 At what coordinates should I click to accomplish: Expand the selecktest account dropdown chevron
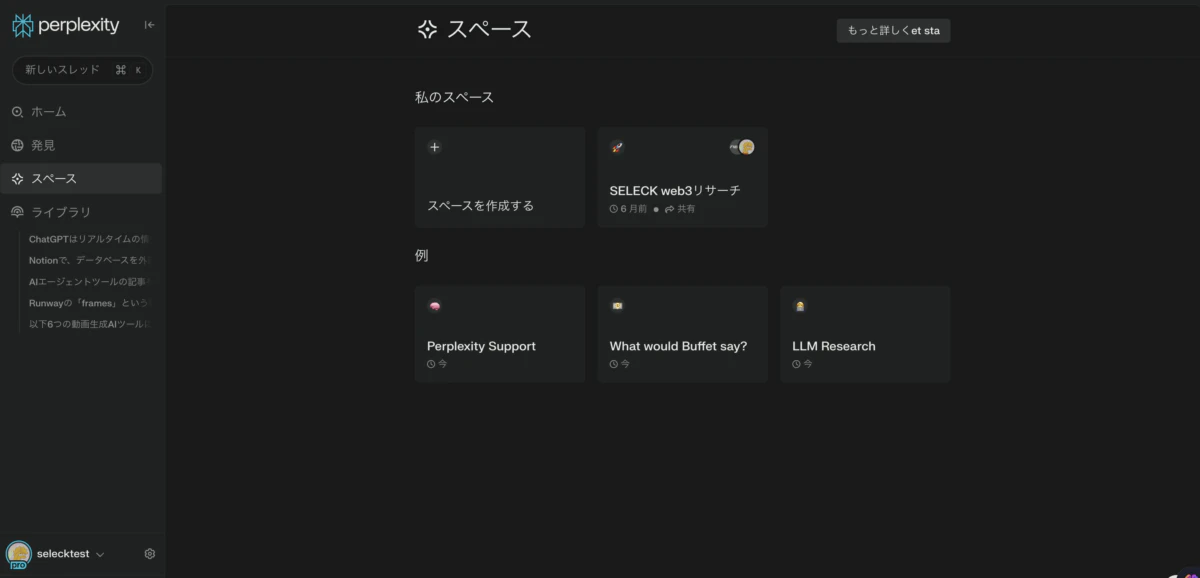pyautogui.click(x=100, y=554)
